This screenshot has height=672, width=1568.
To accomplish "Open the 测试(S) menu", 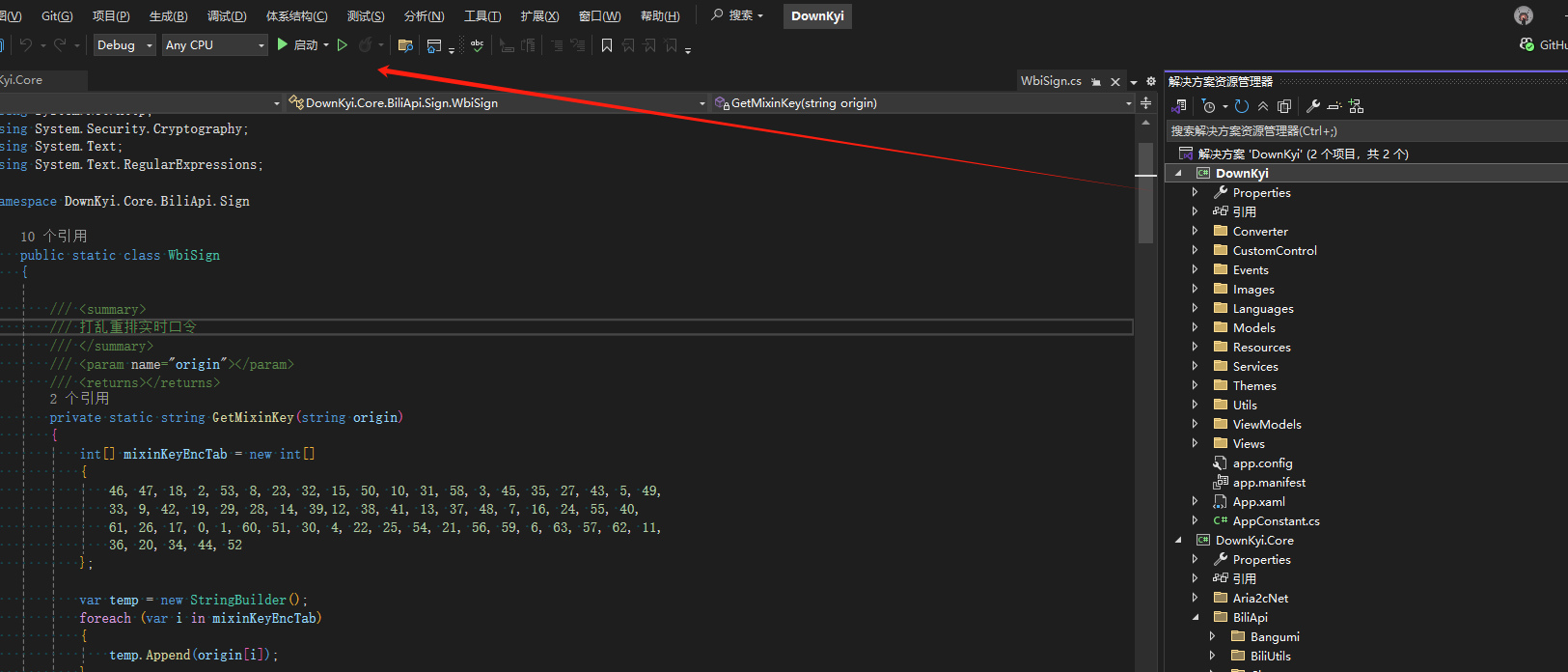I will [366, 15].
